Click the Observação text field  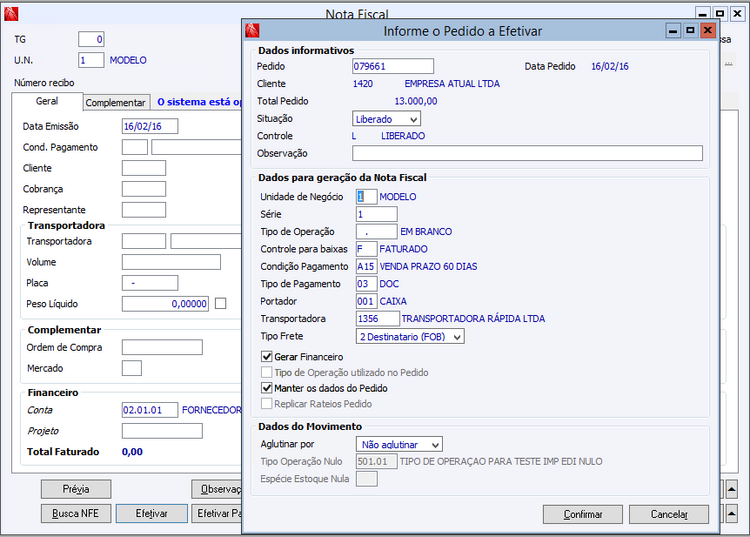[527, 153]
